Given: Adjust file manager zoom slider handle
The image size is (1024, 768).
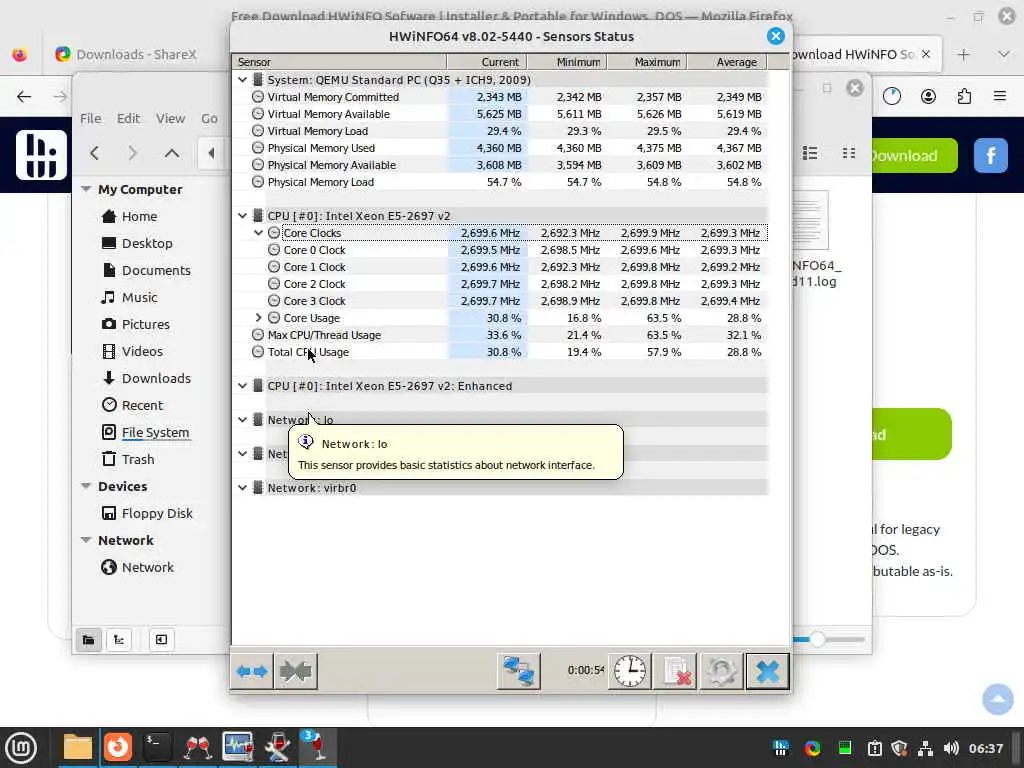Looking at the screenshot, I should 817,639.
